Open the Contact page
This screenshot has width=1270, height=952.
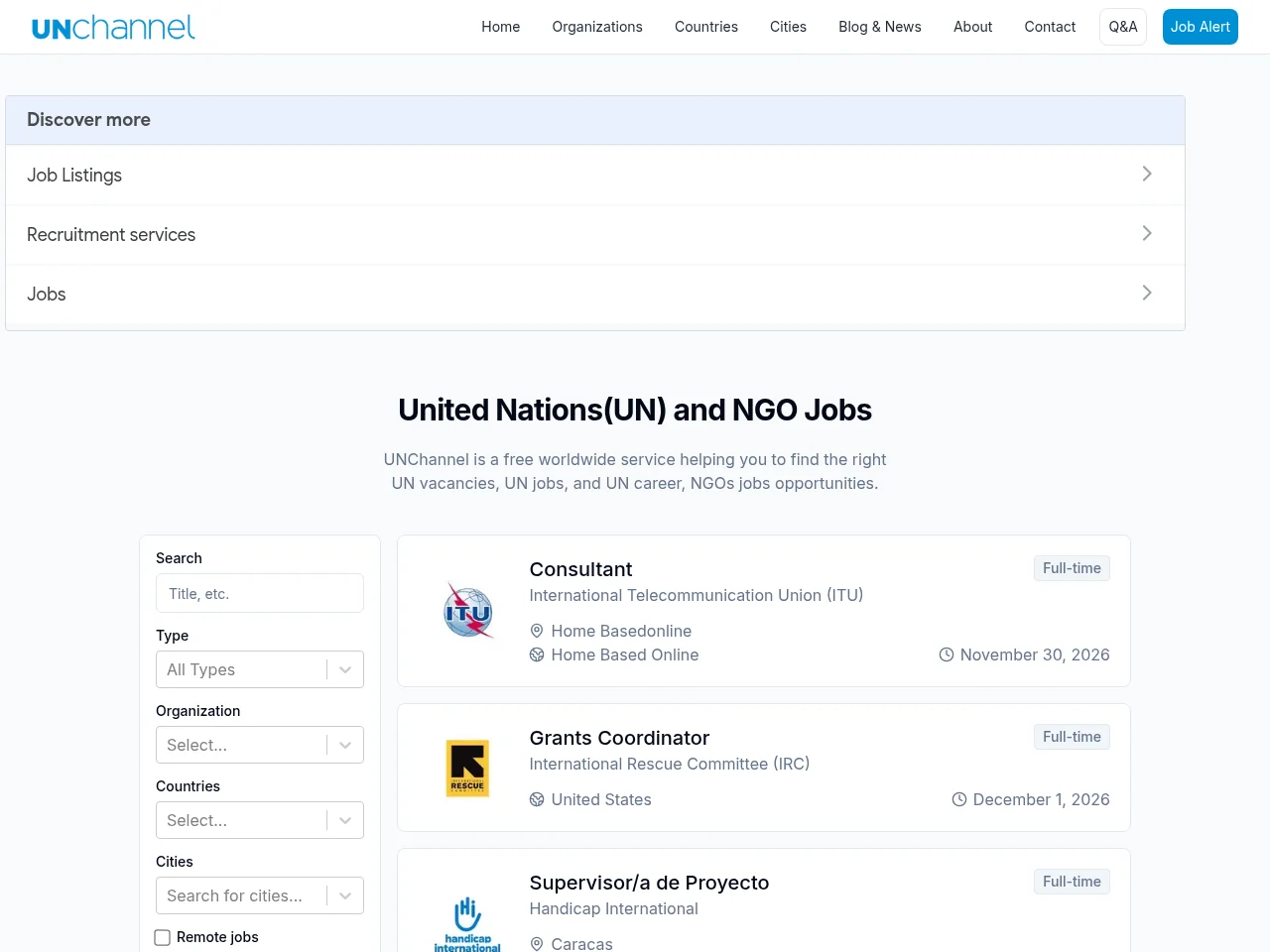[1050, 27]
